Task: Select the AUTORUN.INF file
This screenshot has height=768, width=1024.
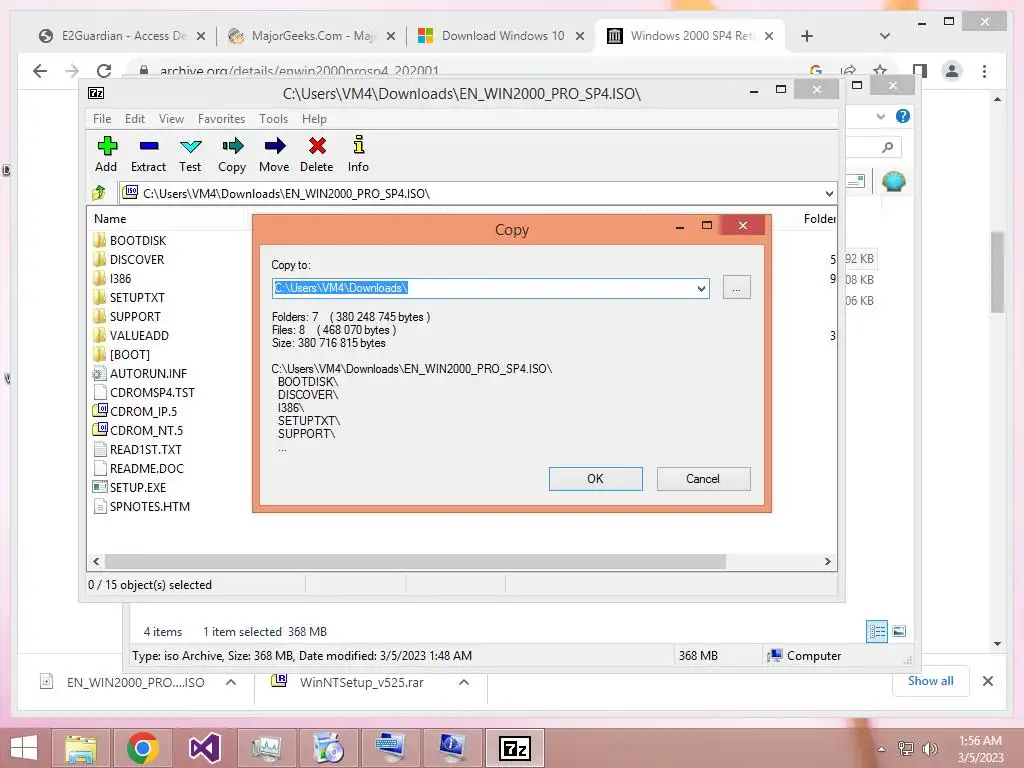Action: (x=148, y=373)
